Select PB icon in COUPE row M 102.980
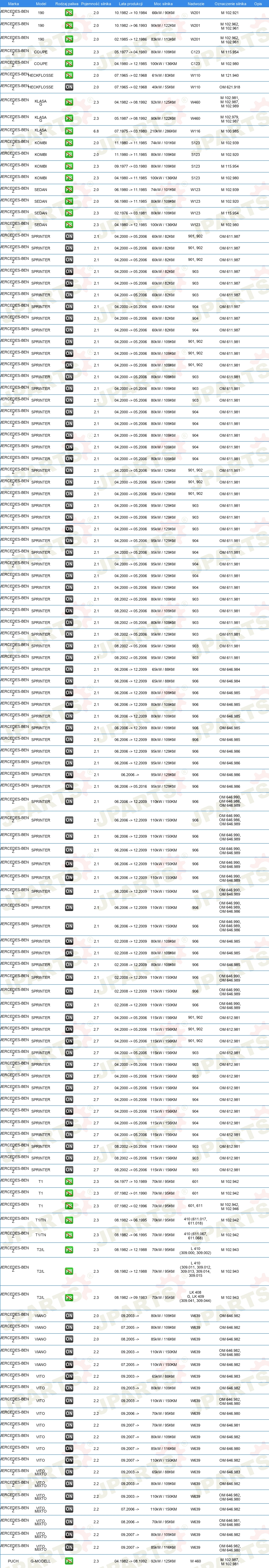 click(x=69, y=64)
